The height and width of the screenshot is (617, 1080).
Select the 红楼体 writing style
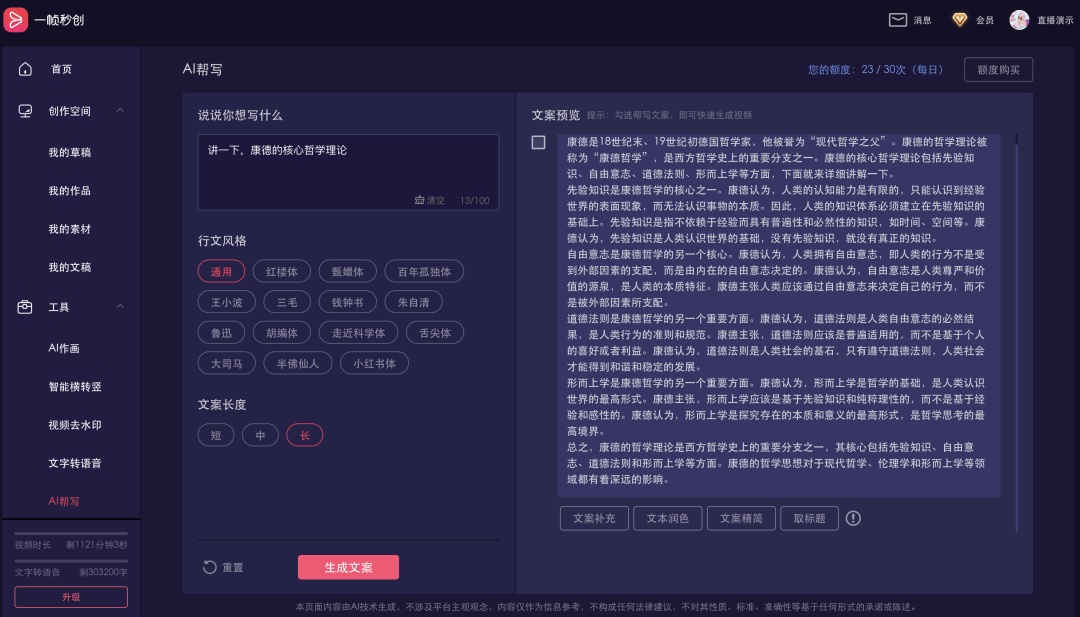pyautogui.click(x=282, y=271)
